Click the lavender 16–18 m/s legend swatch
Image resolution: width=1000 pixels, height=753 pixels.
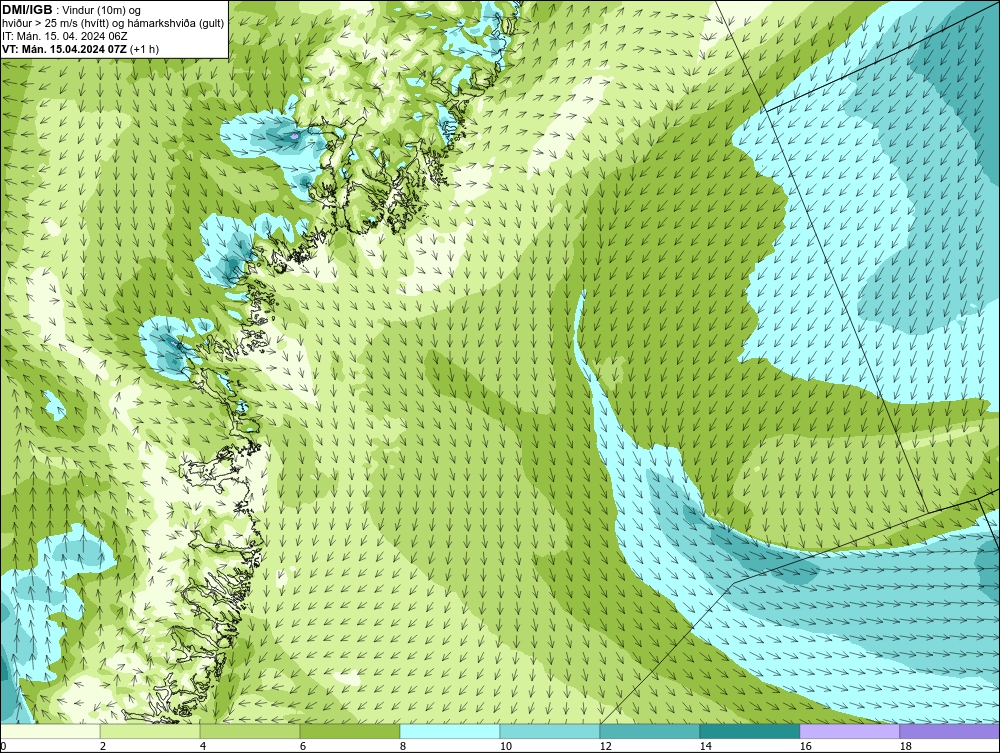[x=849, y=731]
